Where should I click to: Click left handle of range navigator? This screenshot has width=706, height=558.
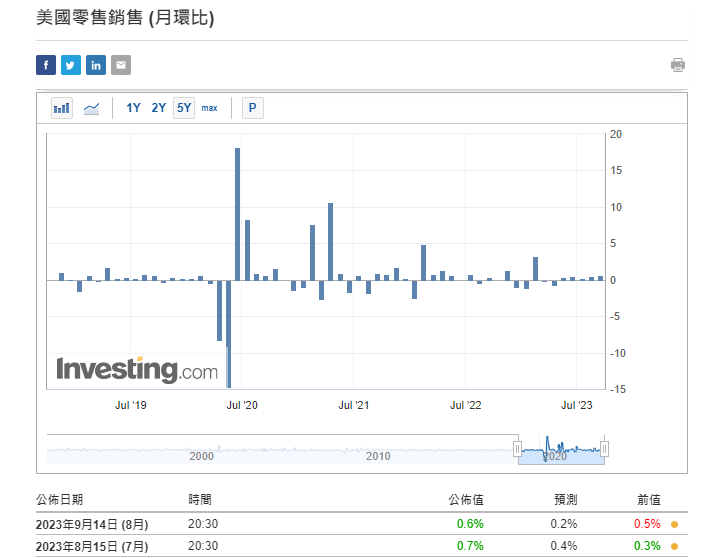pyautogui.click(x=518, y=449)
